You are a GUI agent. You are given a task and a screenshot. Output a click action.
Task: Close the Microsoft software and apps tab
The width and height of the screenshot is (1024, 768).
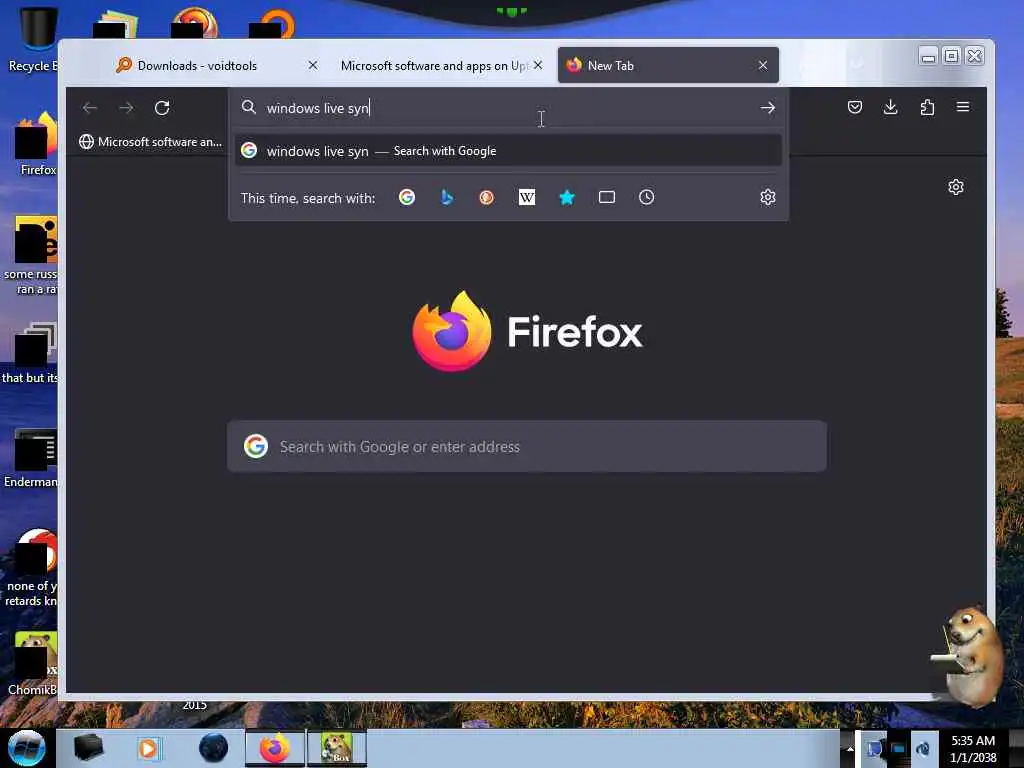(537, 65)
